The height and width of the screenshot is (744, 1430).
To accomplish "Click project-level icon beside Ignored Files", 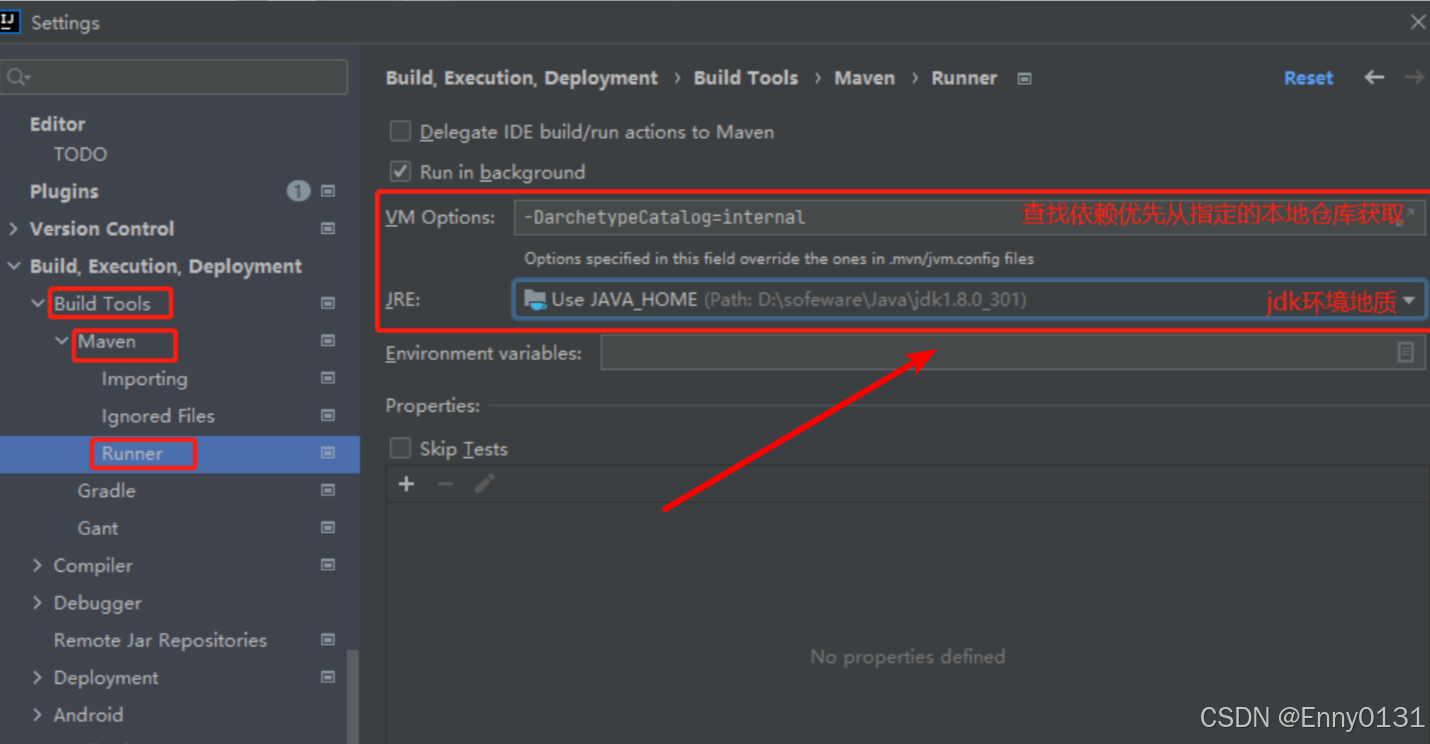I will (x=328, y=415).
